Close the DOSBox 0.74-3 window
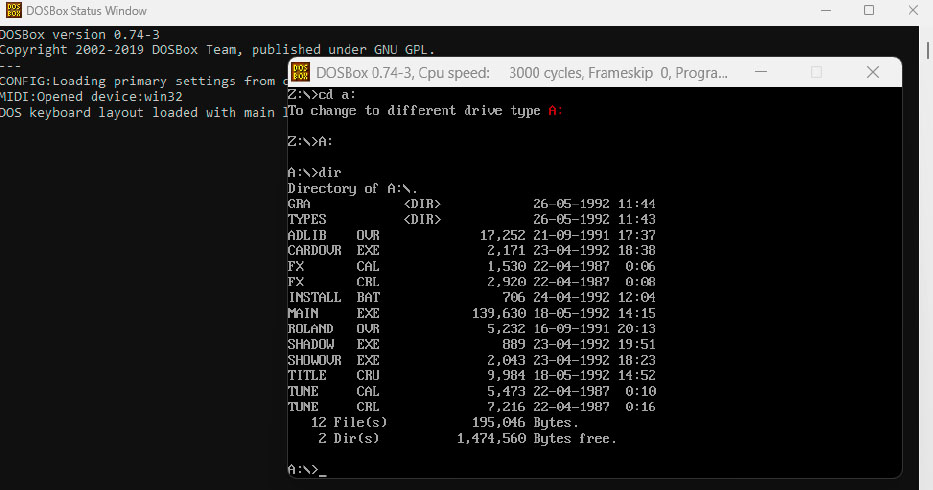Image resolution: width=933 pixels, height=490 pixels. tap(873, 72)
